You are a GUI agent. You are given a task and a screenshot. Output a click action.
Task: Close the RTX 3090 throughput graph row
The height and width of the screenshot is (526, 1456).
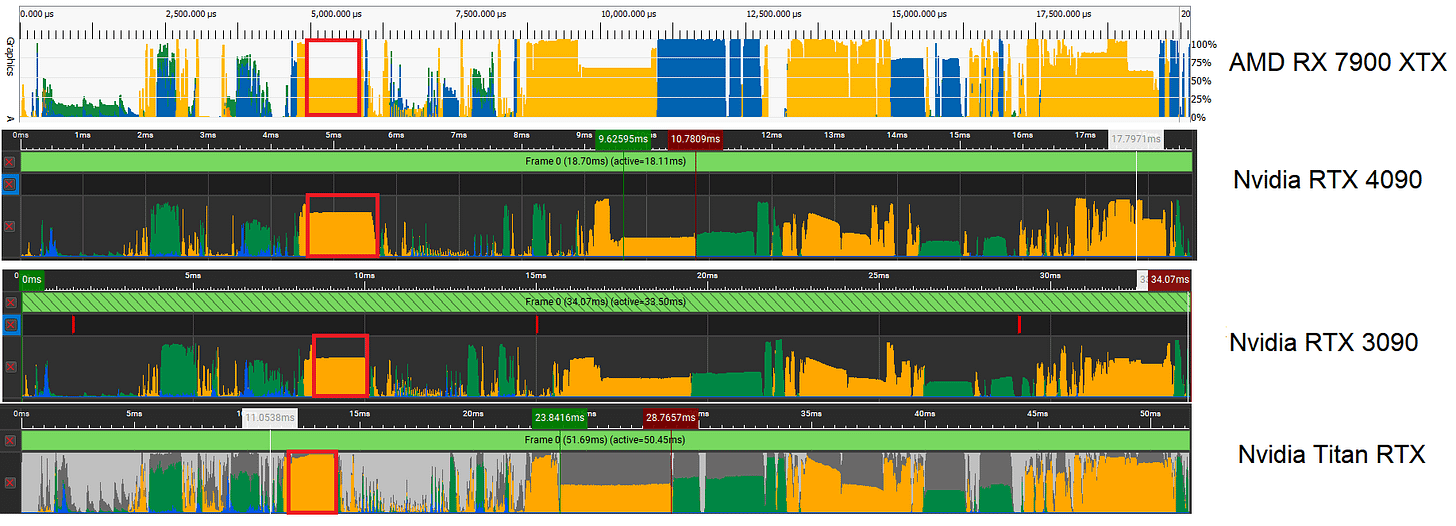click(10, 367)
